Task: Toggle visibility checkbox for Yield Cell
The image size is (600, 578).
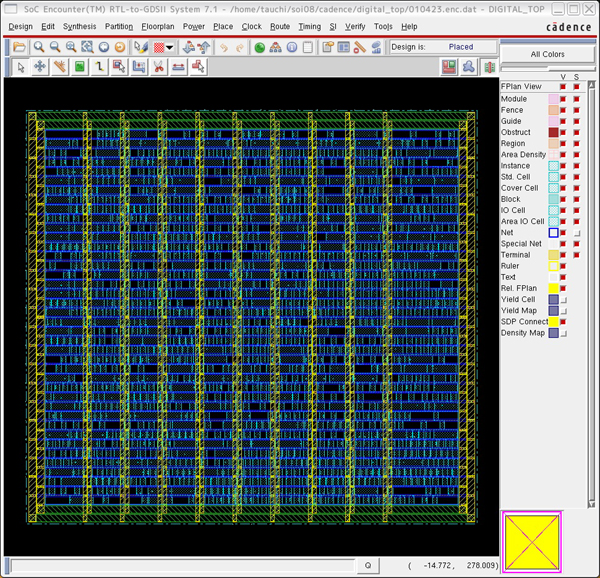Action: coord(563,300)
